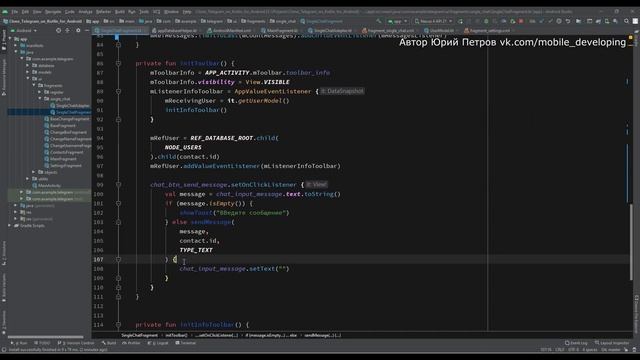Select ContactsFragment in project tree
The image size is (640, 360).
pos(64,152)
